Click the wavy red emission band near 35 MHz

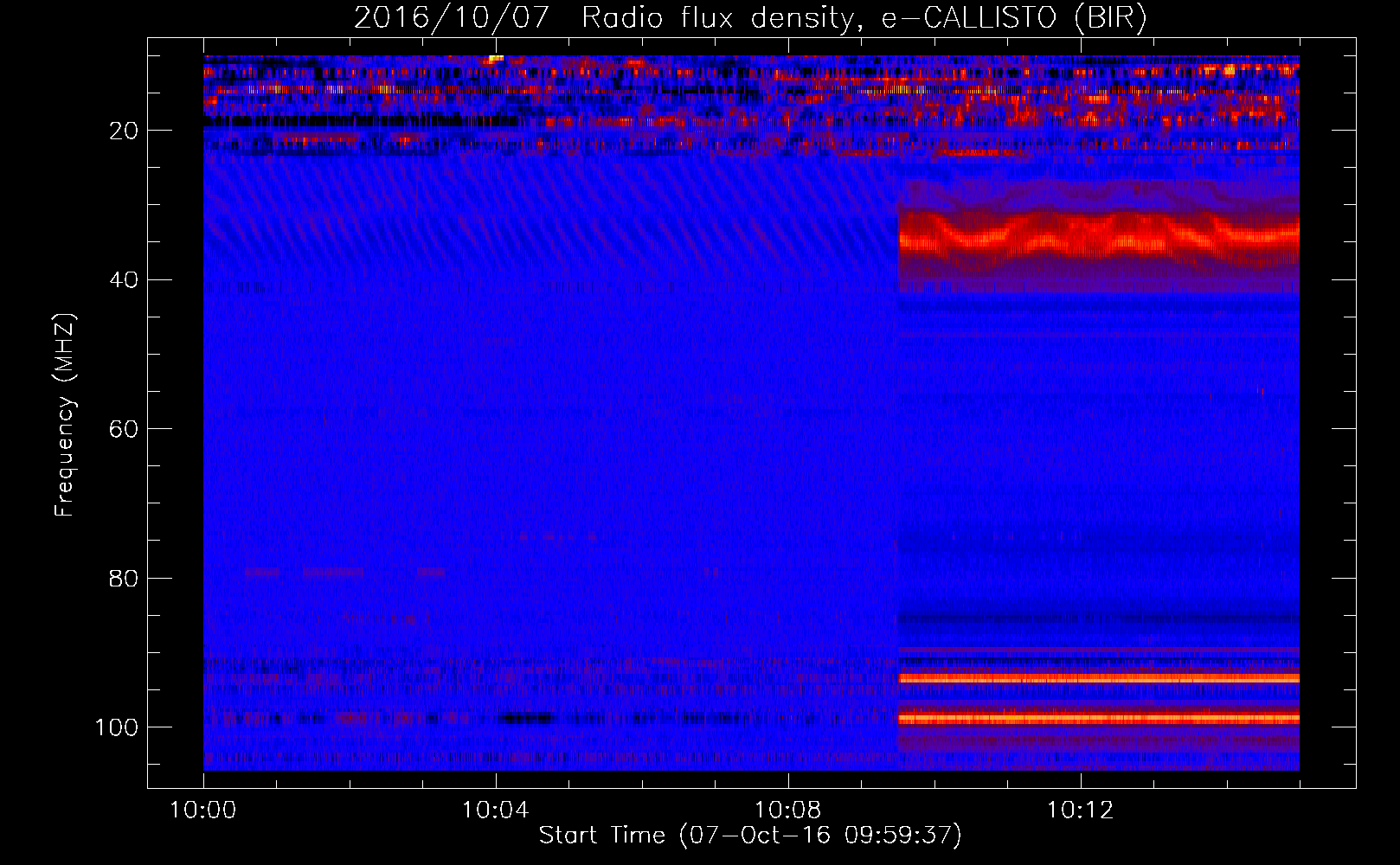pyautogui.click(x=1099, y=235)
